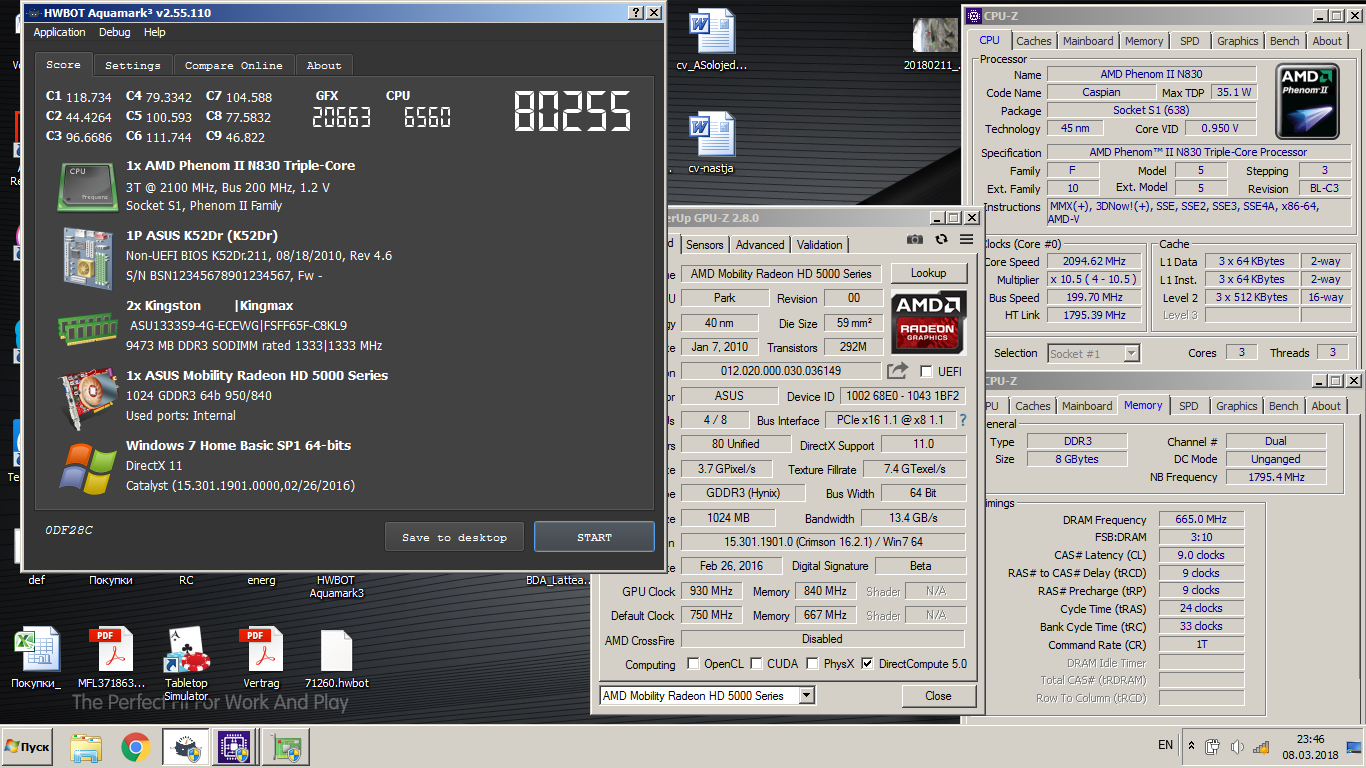The height and width of the screenshot is (768, 1366).
Task: Open the cv_ASolojed Word document on the desktop
Action: (x=712, y=32)
